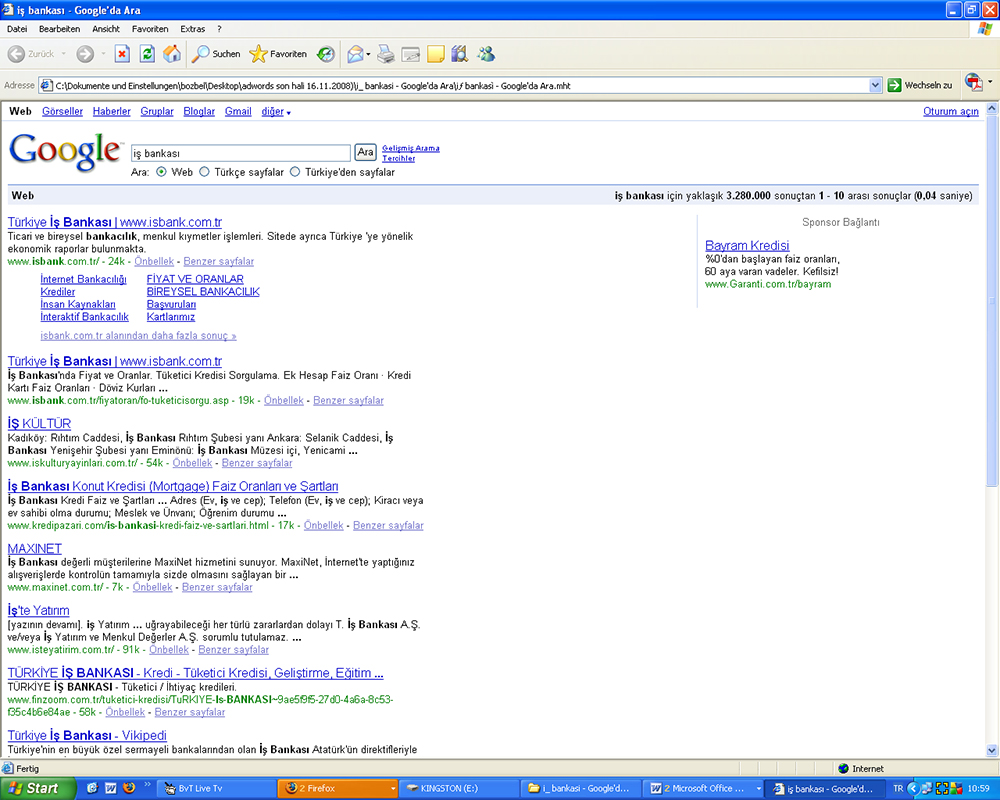
Task: Open the İnternet Bankacılığı sitelink
Action: (x=83, y=279)
